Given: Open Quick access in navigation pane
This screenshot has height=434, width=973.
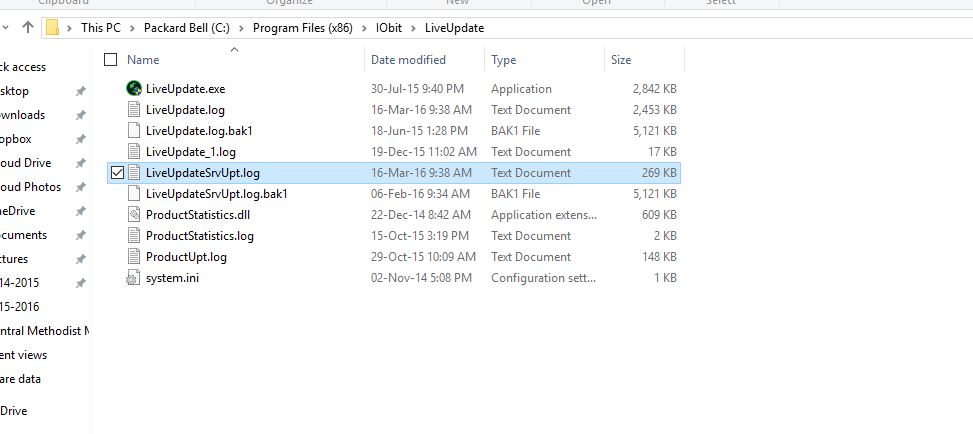Looking at the screenshot, I should coord(22,67).
